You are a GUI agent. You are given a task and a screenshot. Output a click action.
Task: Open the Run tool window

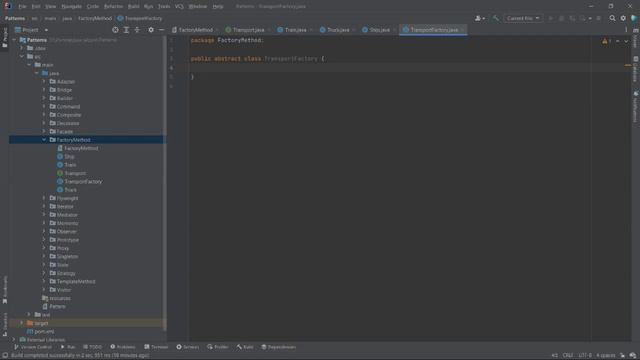68,347
